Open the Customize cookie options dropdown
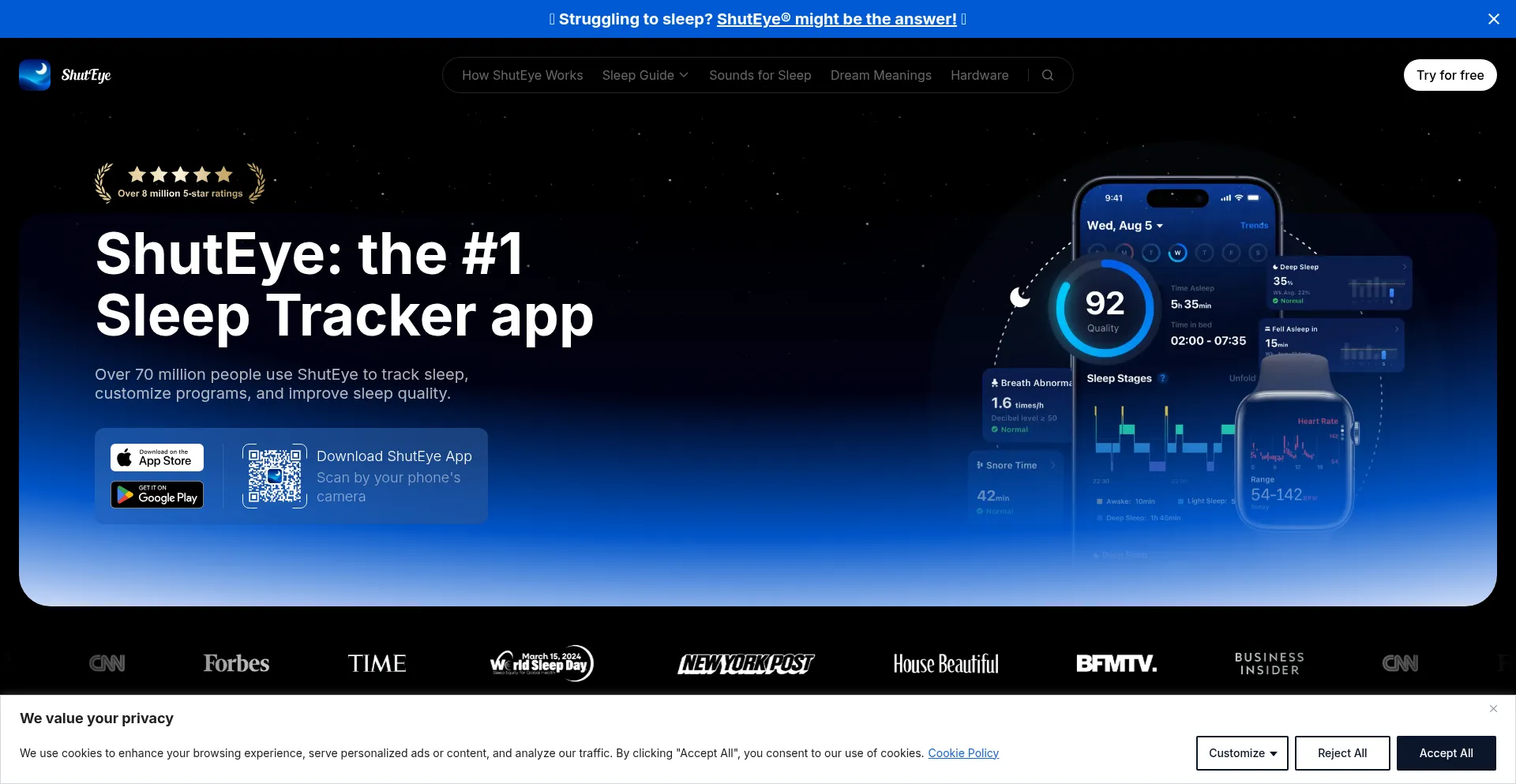Image resolution: width=1516 pixels, height=784 pixels. point(1242,753)
